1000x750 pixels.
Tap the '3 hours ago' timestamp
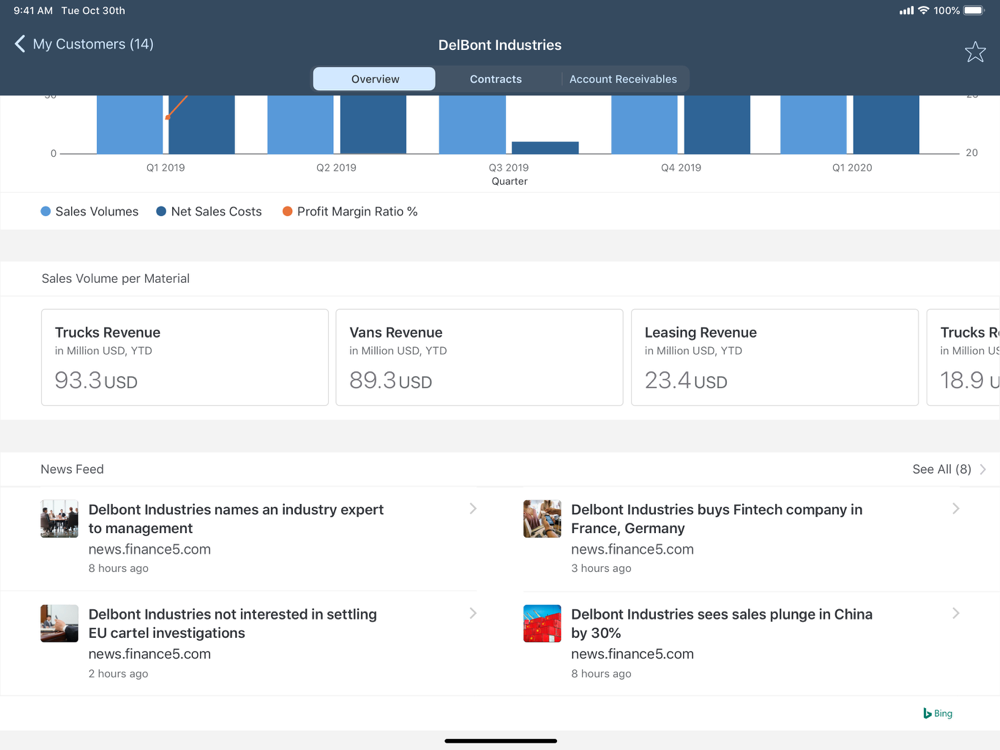[601, 568]
